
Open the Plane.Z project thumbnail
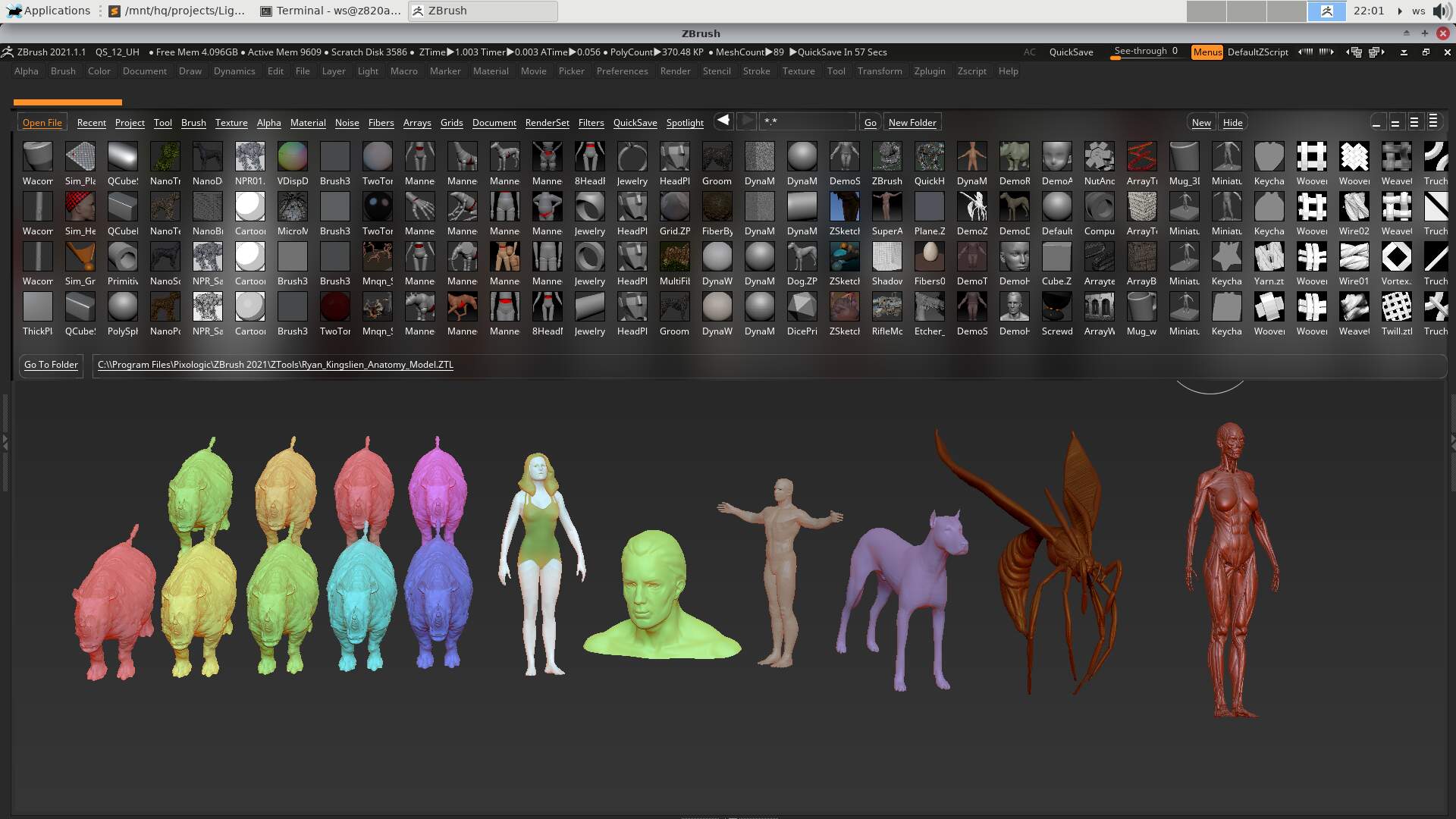(x=929, y=206)
